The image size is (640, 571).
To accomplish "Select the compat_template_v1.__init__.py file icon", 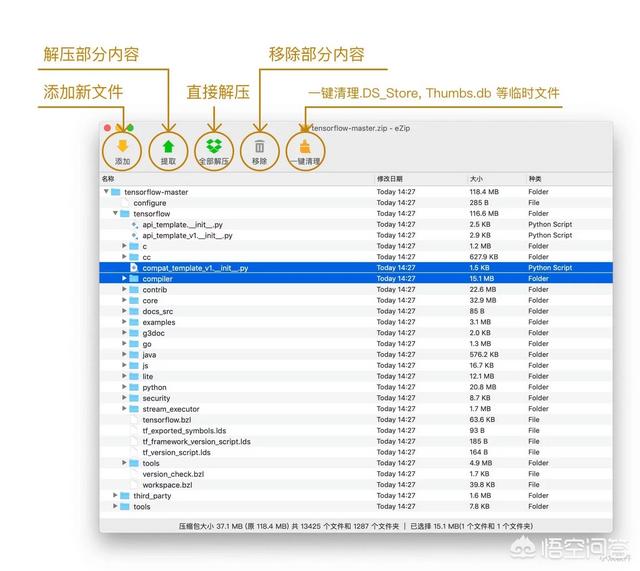I will (x=134, y=268).
